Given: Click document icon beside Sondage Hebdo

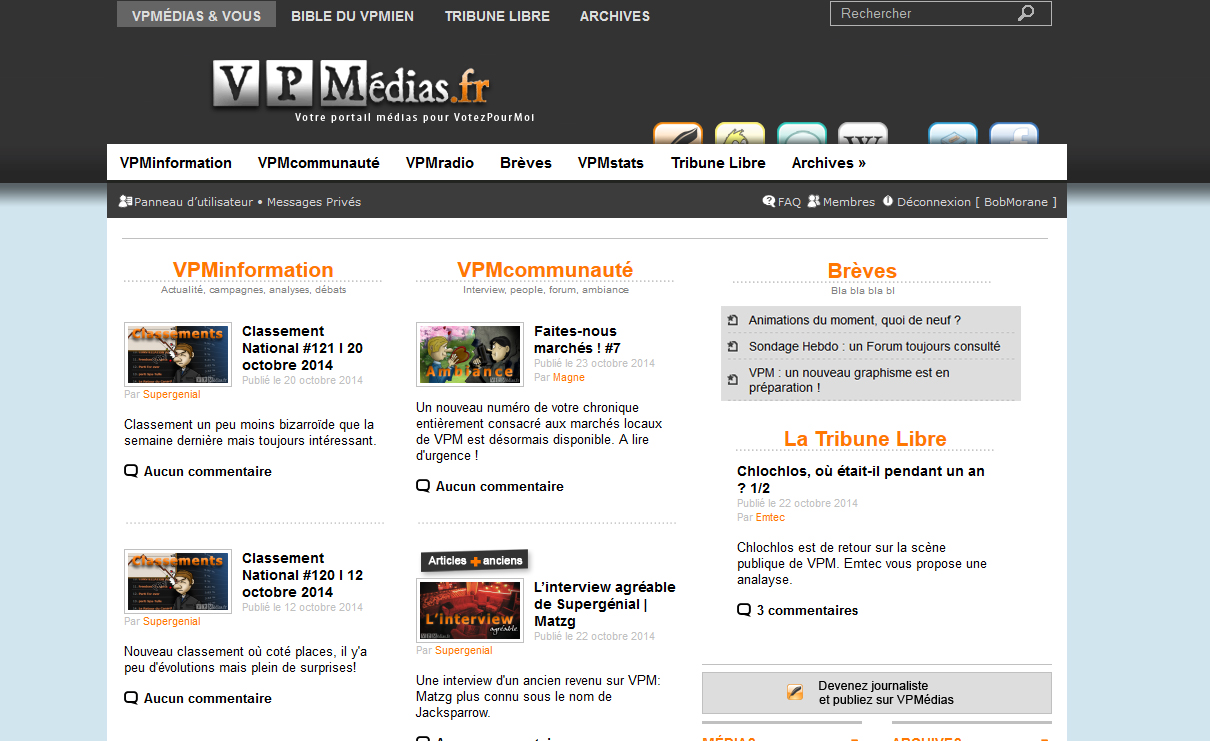Looking at the screenshot, I should click(x=733, y=346).
